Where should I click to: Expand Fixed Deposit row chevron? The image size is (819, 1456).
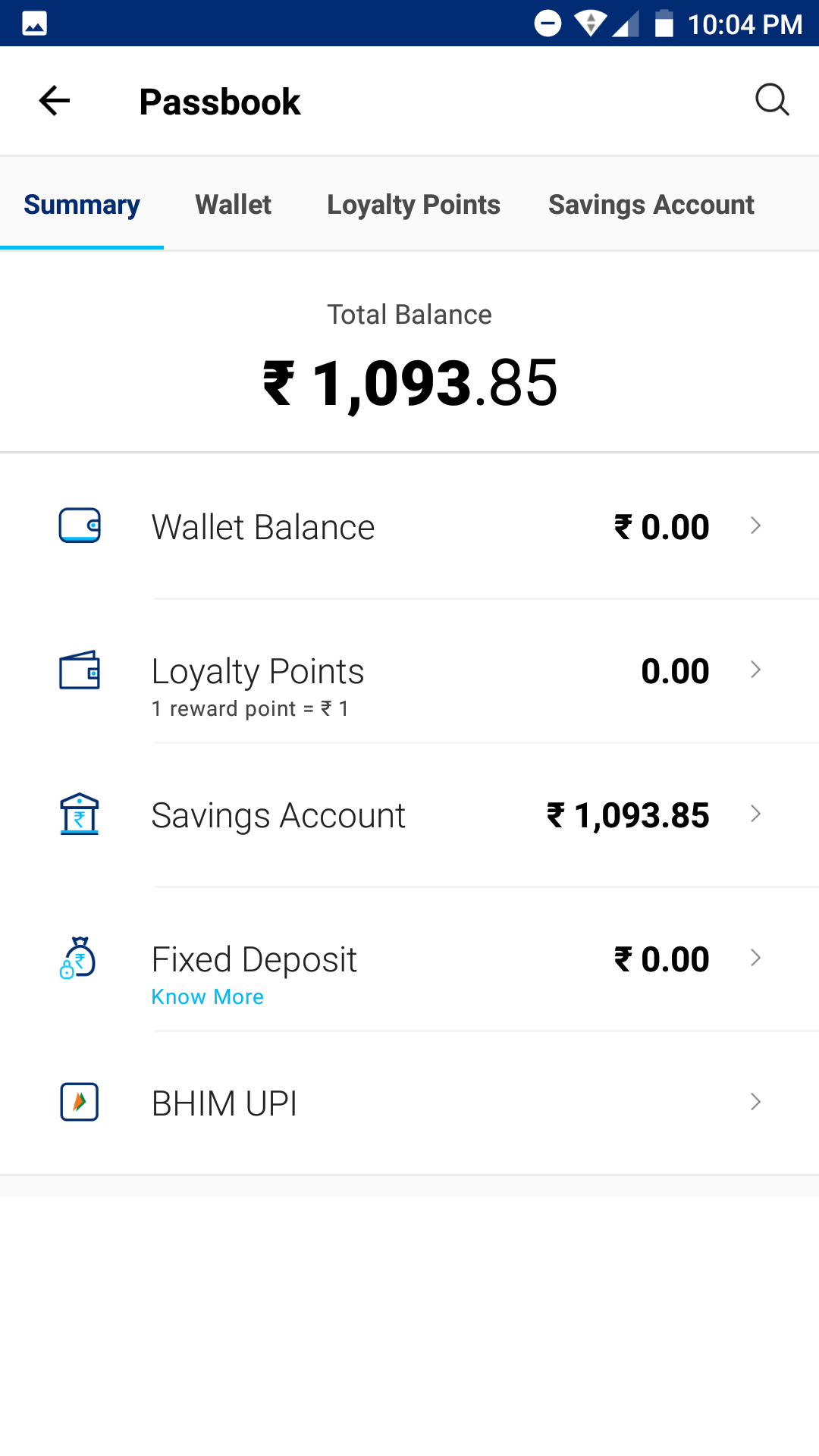coord(755,958)
